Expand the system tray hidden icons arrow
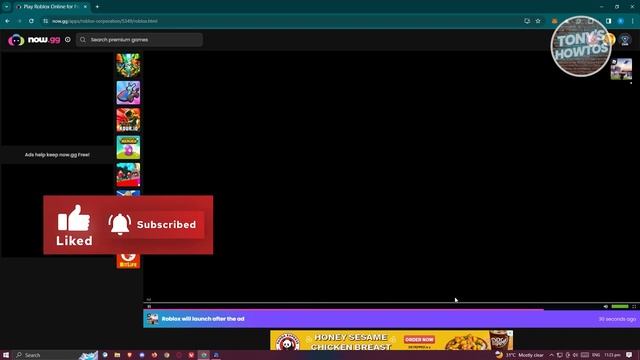This screenshot has width=640, height=360. coord(551,355)
